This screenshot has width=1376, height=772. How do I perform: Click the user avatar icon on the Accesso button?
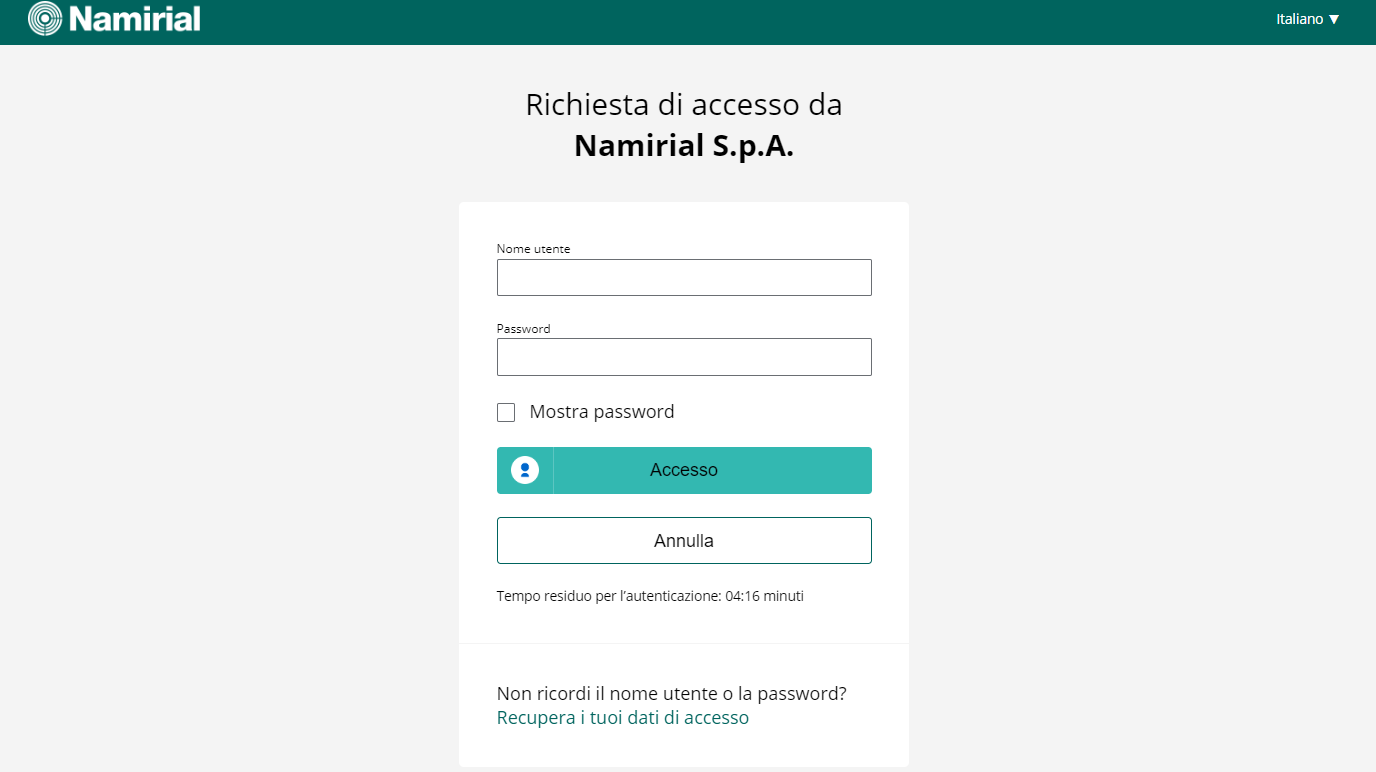pyautogui.click(x=525, y=470)
